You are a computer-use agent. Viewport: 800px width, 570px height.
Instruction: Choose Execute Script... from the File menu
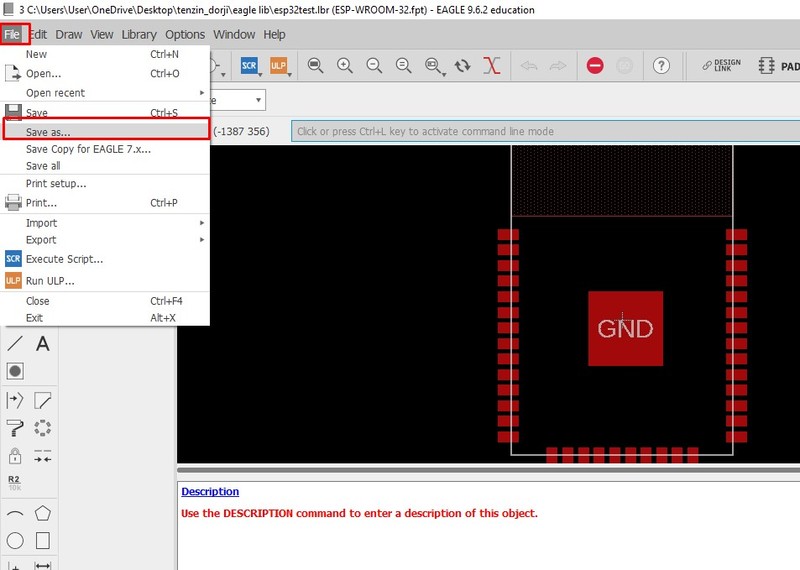click(x=105, y=259)
